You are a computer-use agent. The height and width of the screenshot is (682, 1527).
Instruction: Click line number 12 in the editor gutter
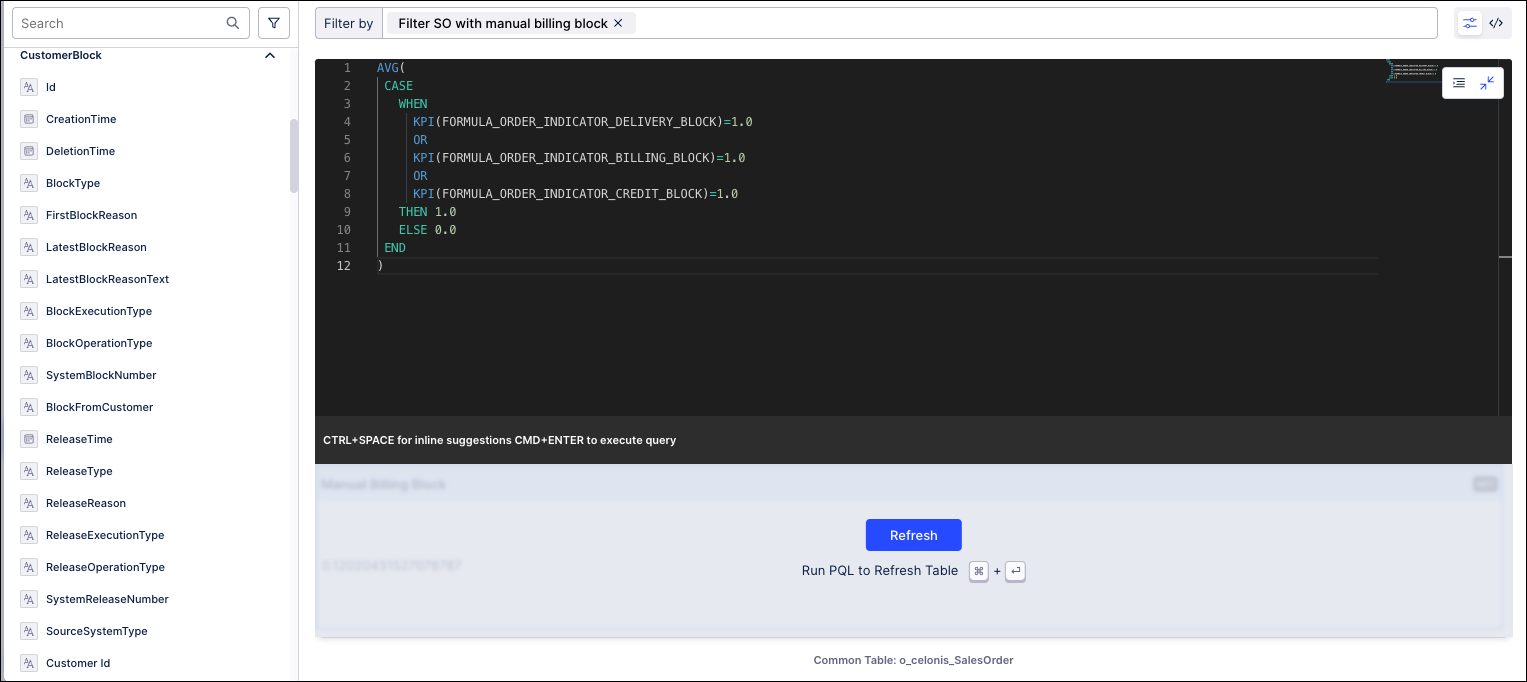(344, 266)
